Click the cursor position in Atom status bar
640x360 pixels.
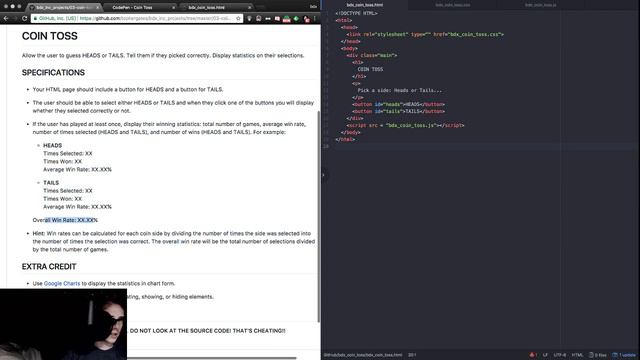412,355
